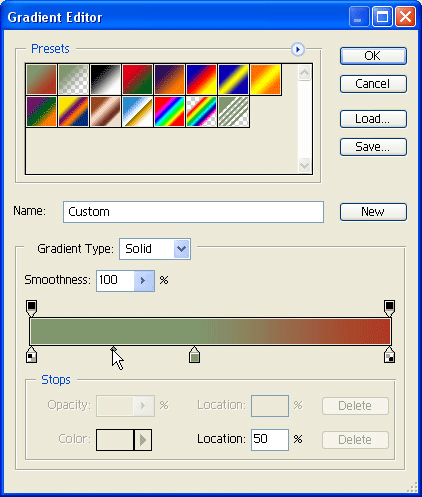The height and width of the screenshot is (497, 422).
Task: Click the OK button
Action: tap(373, 56)
